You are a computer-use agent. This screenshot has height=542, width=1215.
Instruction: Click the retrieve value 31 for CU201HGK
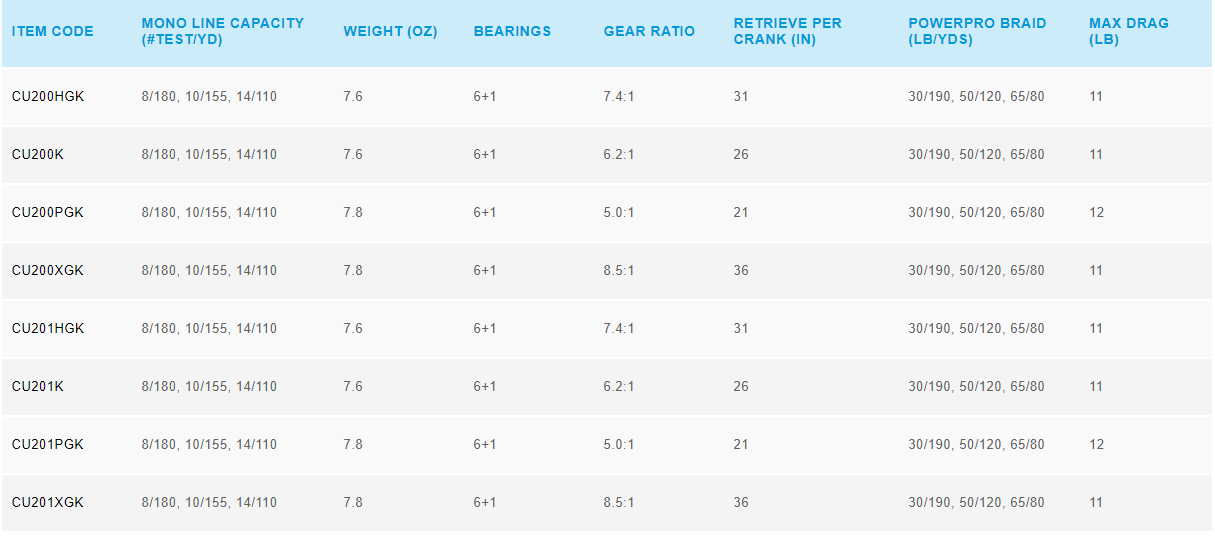(740, 329)
